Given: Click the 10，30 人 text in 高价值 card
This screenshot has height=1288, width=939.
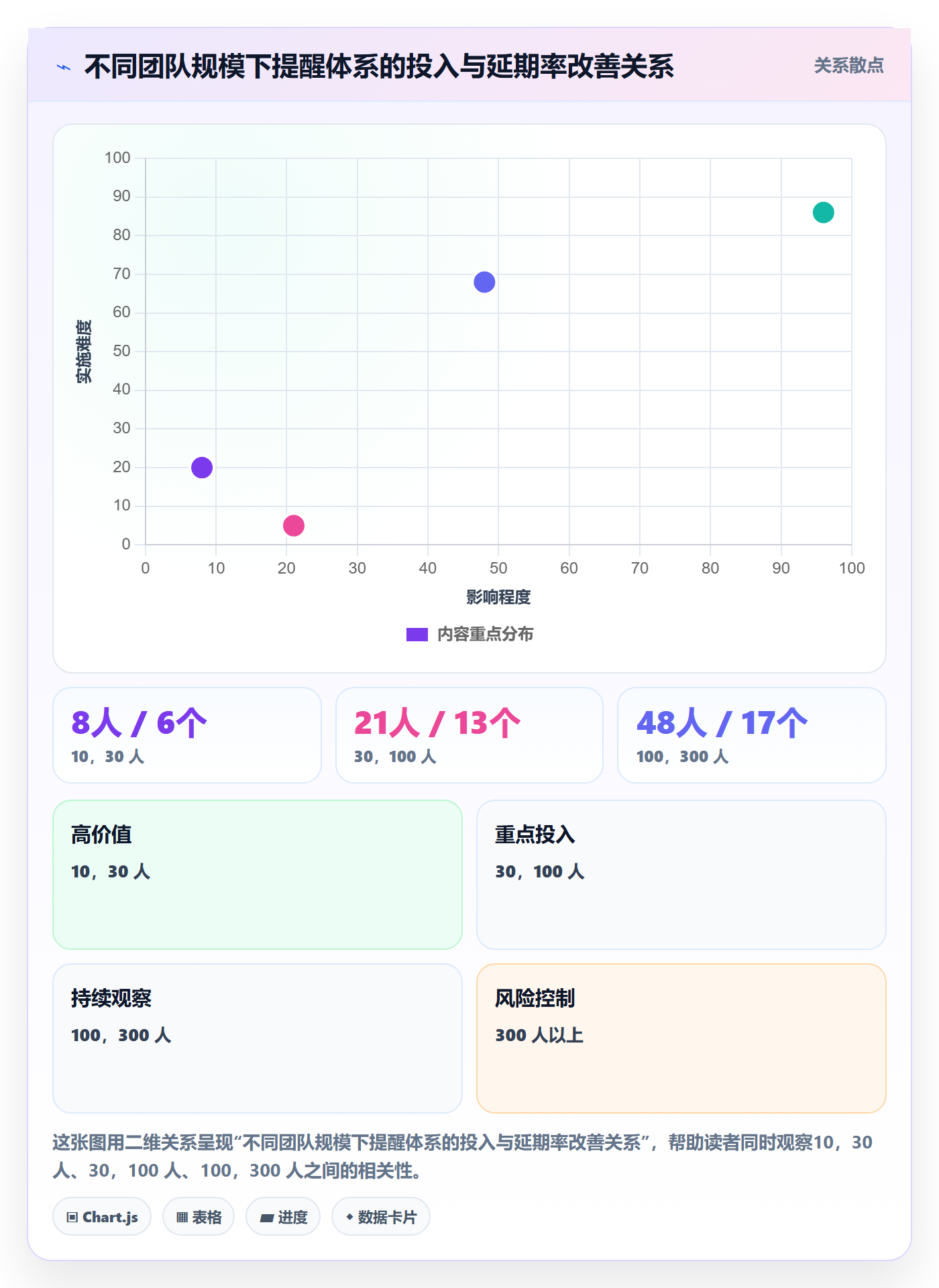Looking at the screenshot, I should tap(111, 871).
